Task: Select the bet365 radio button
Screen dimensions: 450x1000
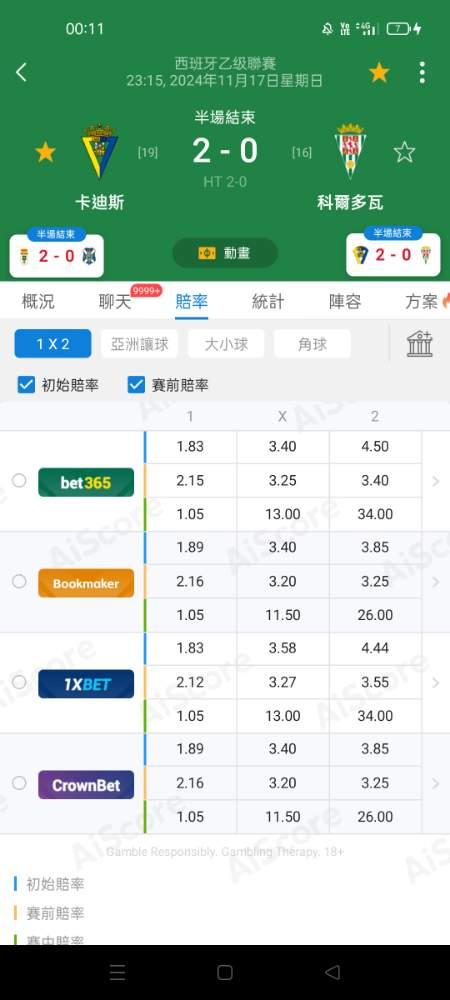Action: coord(19,480)
